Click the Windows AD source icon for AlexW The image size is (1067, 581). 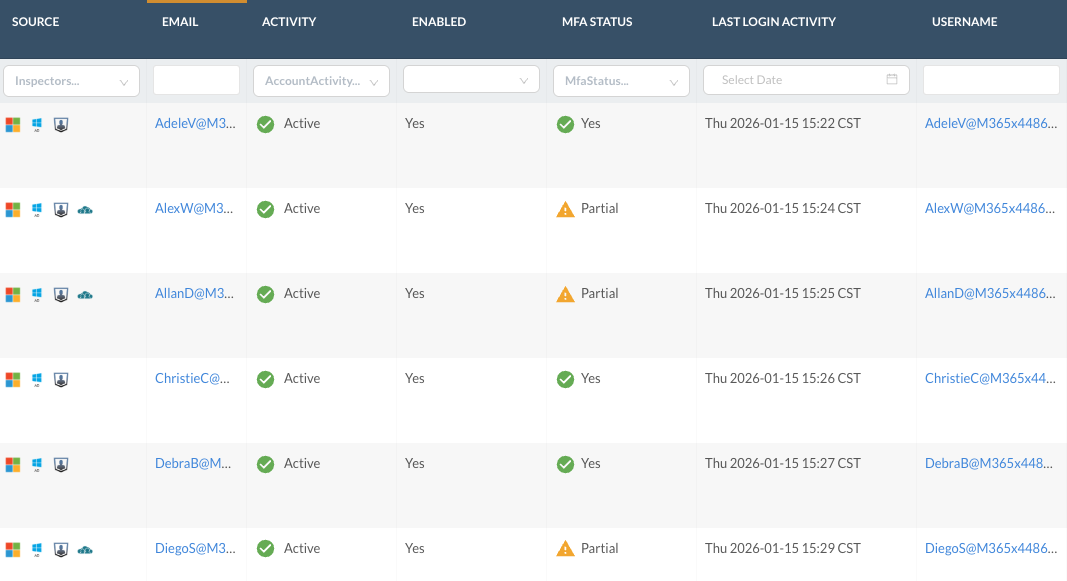(37, 210)
